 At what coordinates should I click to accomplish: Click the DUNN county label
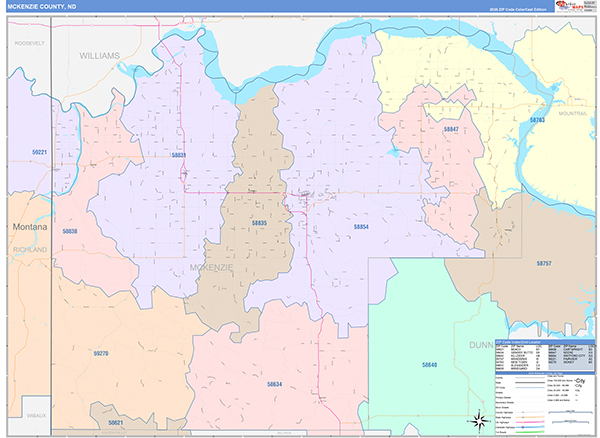coord(481,345)
